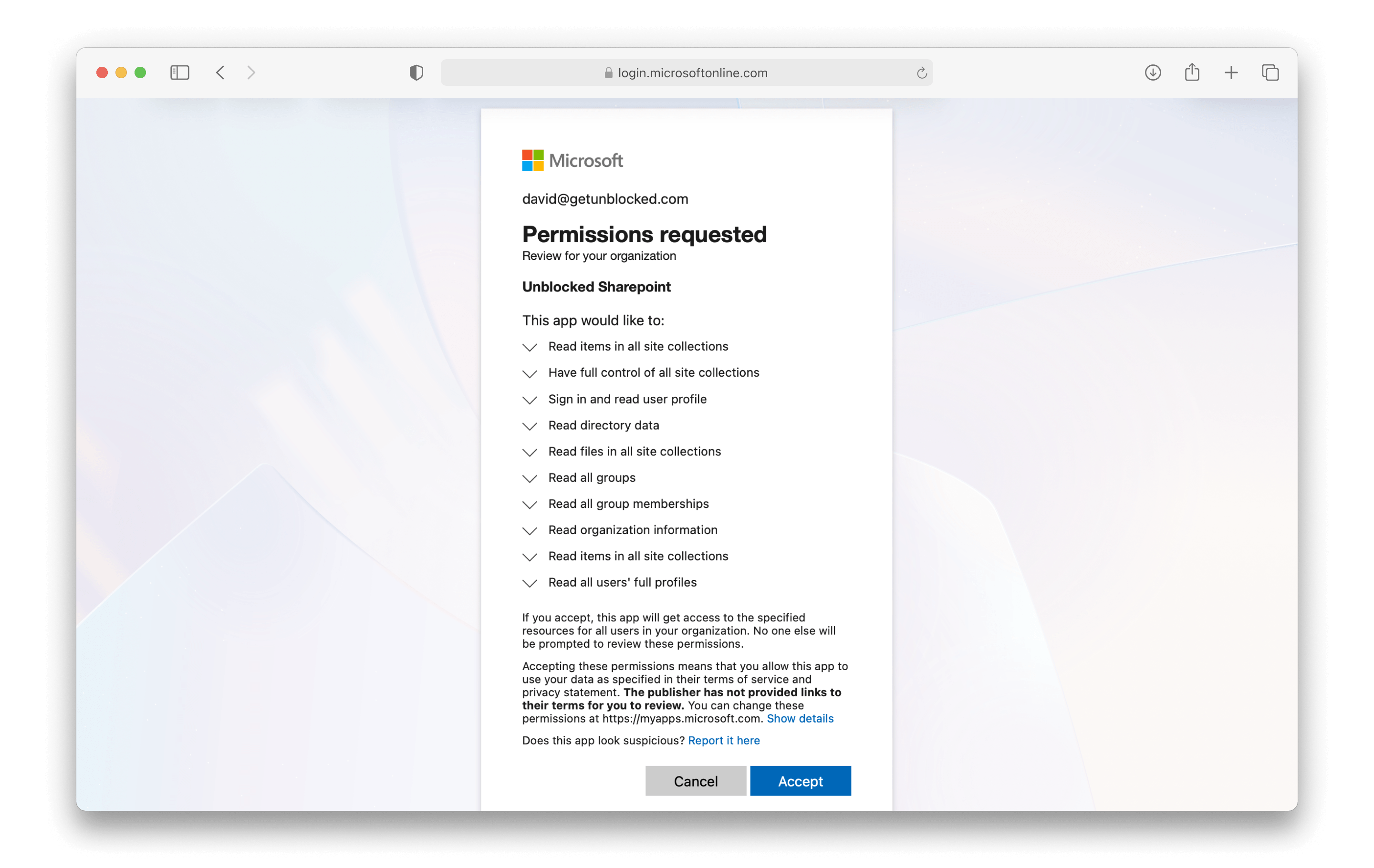1374x868 pixels.
Task: Click the david@getunblocked.com account text
Action: pos(605,198)
